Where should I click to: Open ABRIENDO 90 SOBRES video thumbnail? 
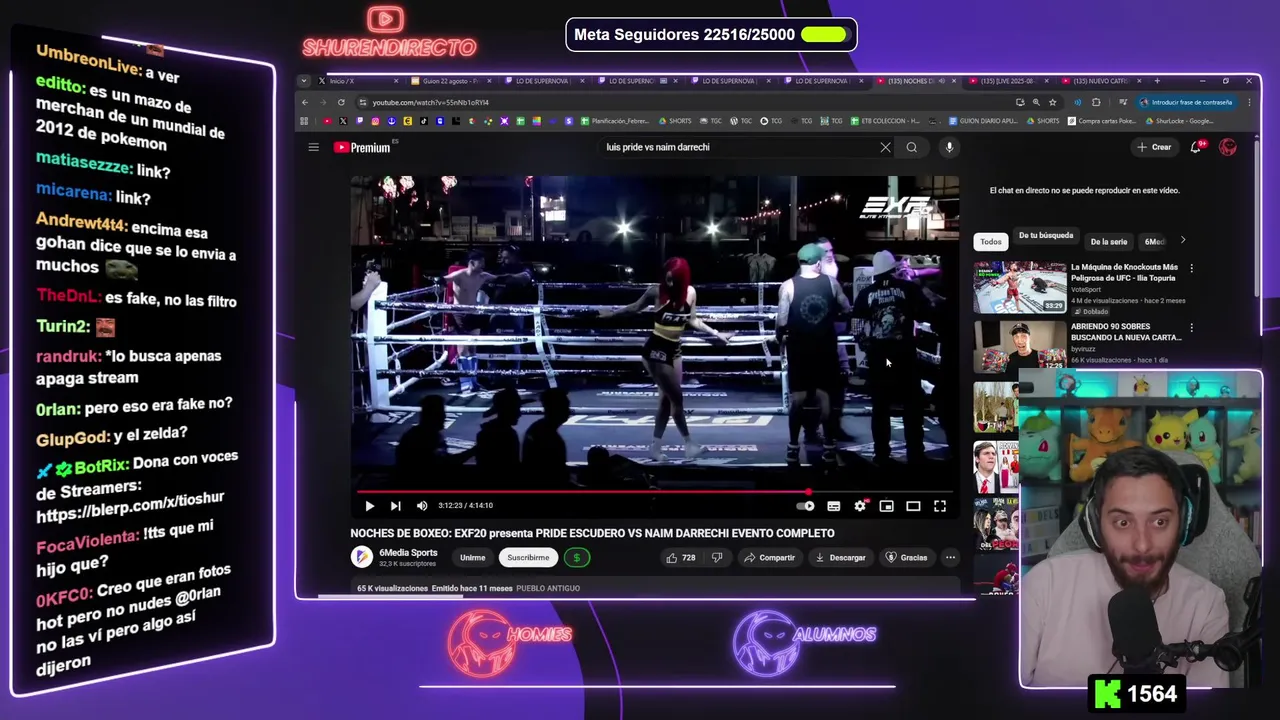coord(1020,346)
